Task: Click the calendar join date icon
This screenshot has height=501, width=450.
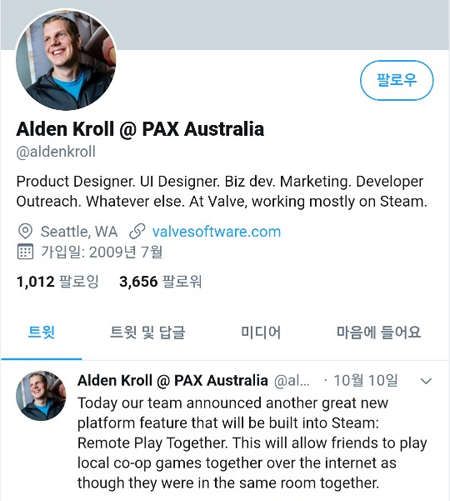Action: point(25,252)
